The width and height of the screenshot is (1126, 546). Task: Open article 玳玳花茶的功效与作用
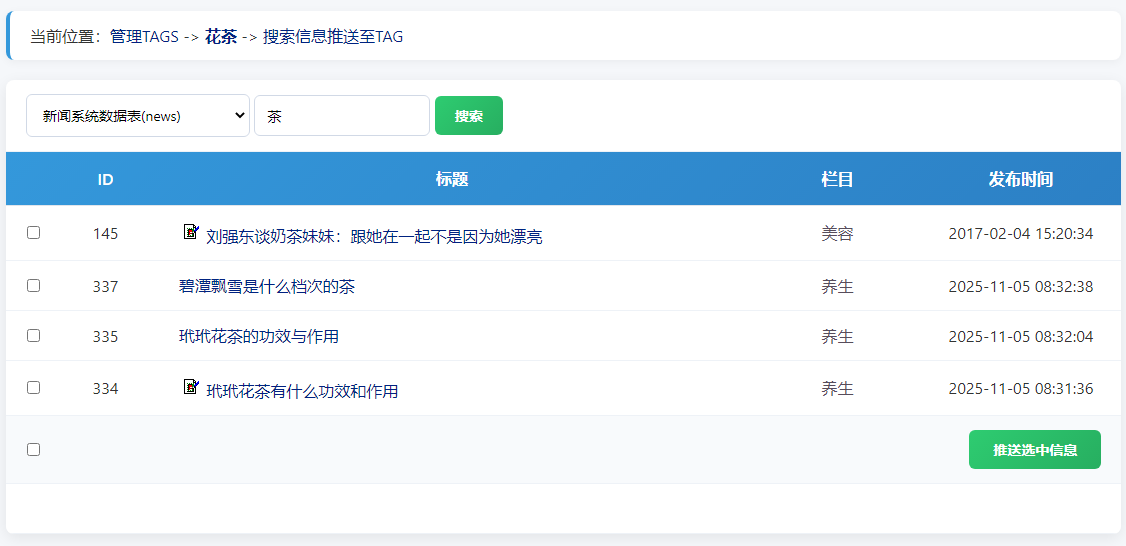[x=259, y=336]
